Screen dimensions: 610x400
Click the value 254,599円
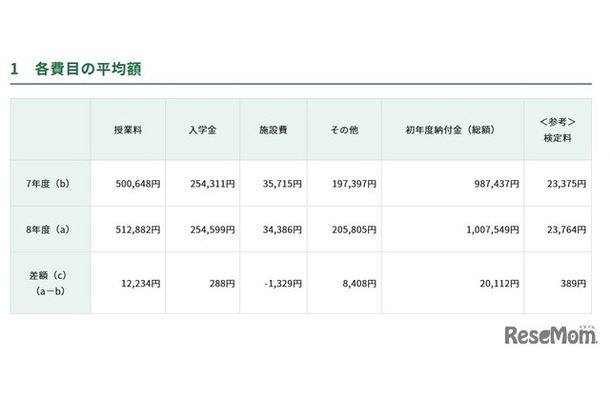[212, 230]
